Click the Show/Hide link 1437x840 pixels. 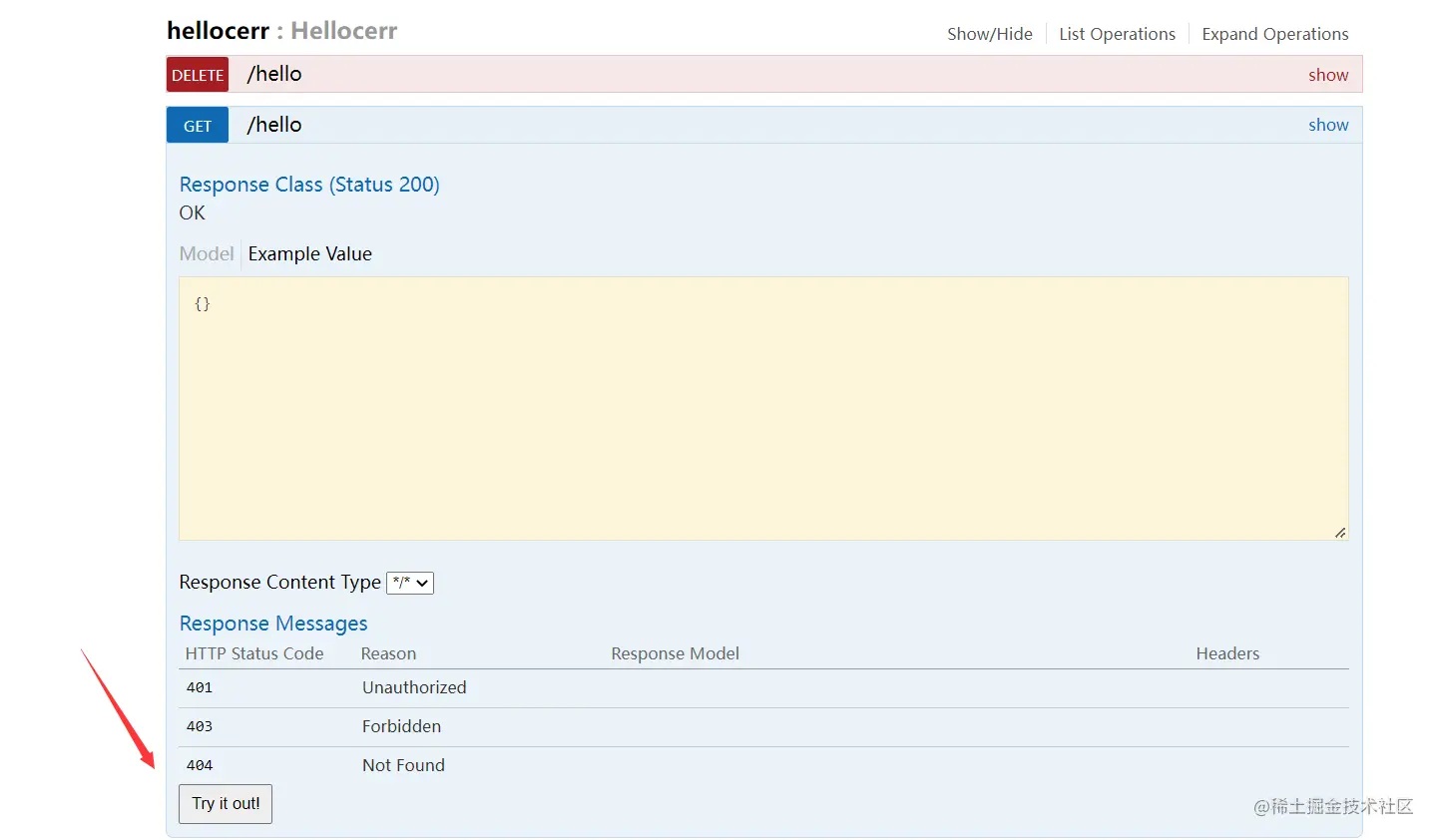point(990,34)
